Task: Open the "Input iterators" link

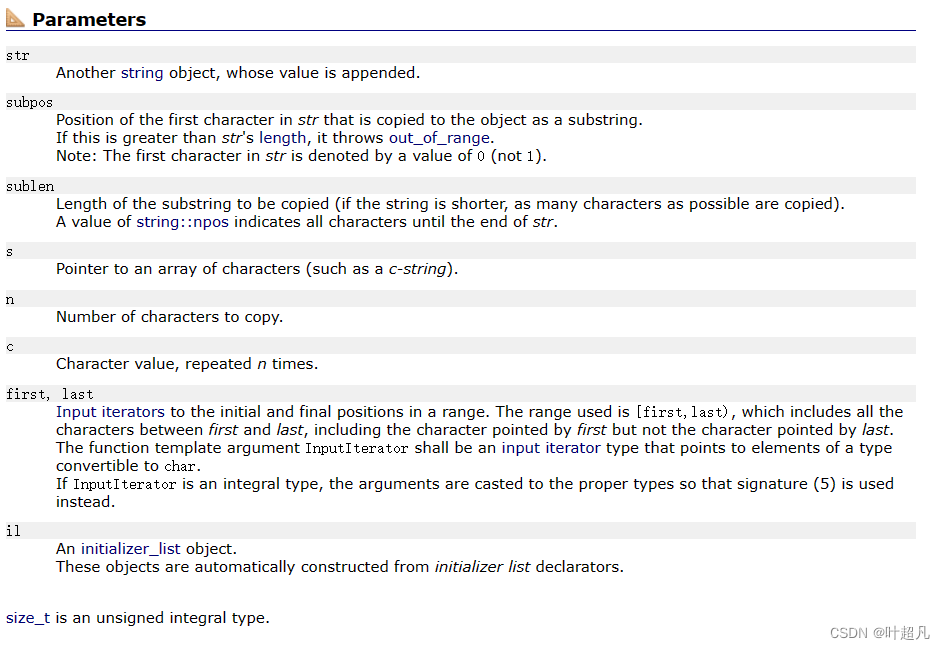Action: 110,412
